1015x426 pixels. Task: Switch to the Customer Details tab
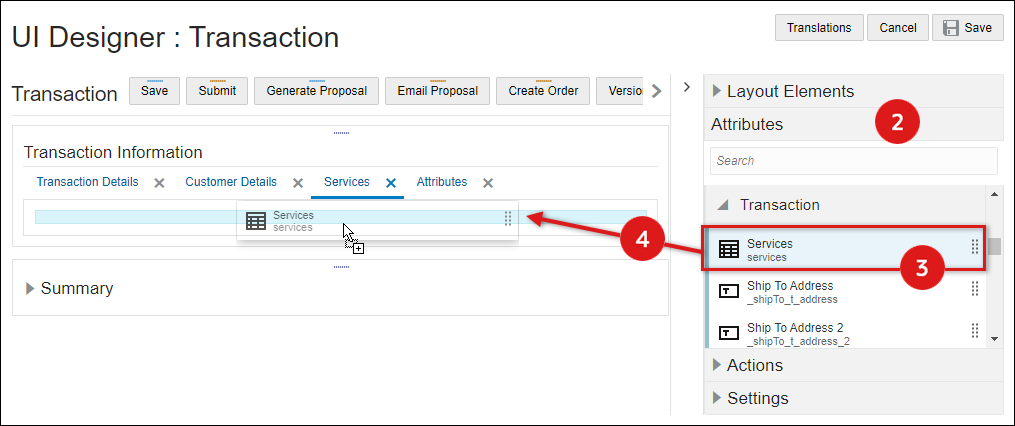[x=231, y=182]
